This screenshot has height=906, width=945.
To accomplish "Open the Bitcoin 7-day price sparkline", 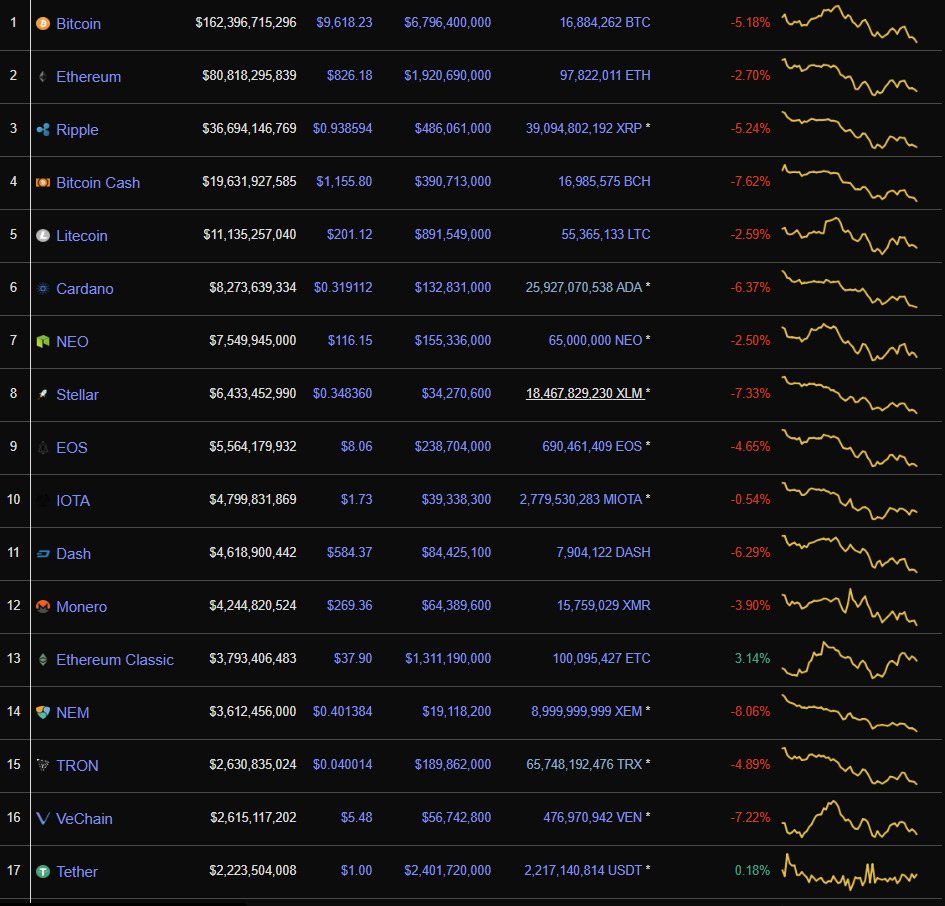I will tap(849, 24).
